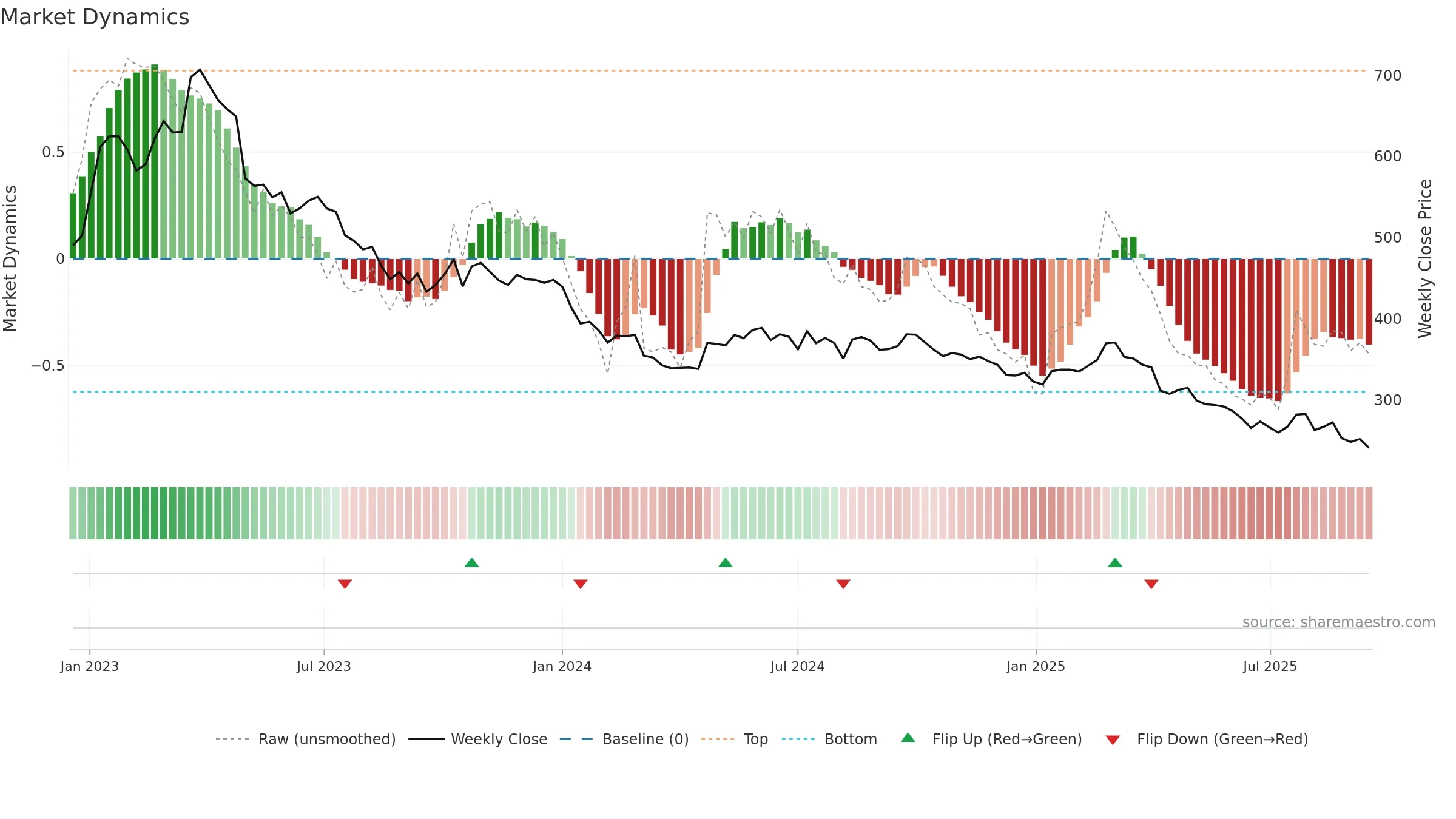Click the green flip-up triangle near Nov 2023
This screenshot has width=1456, height=819.
tap(471, 562)
